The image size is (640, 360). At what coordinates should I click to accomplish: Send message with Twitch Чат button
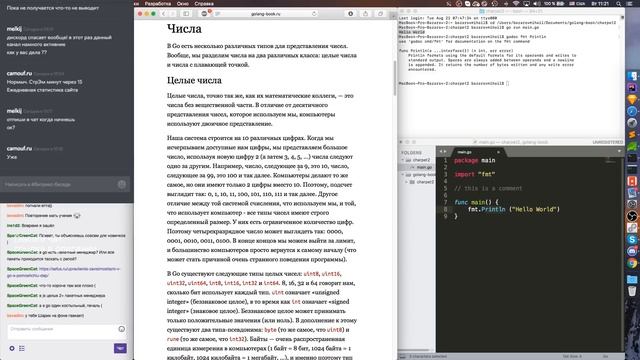(120, 348)
